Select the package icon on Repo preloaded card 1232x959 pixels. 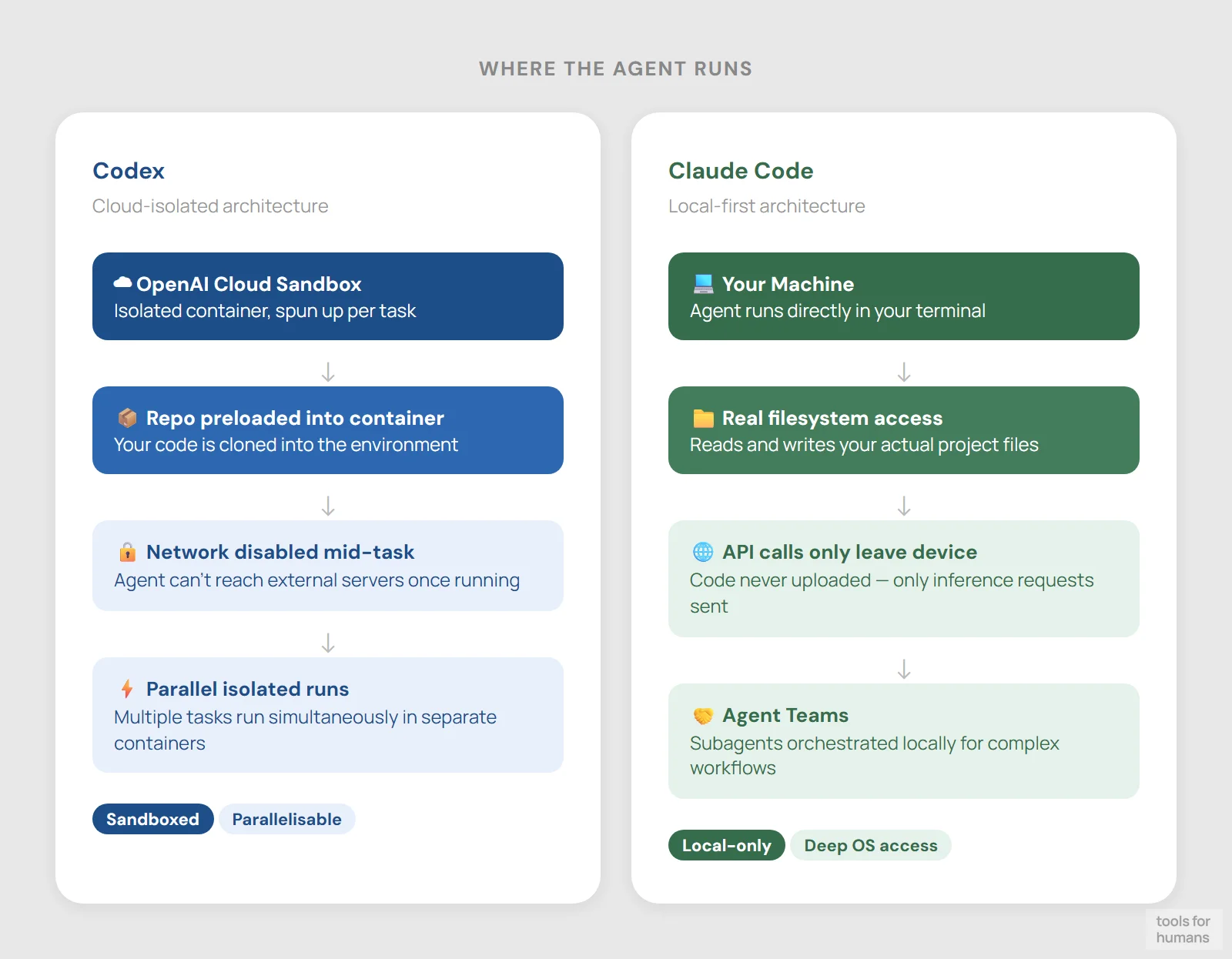(127, 418)
